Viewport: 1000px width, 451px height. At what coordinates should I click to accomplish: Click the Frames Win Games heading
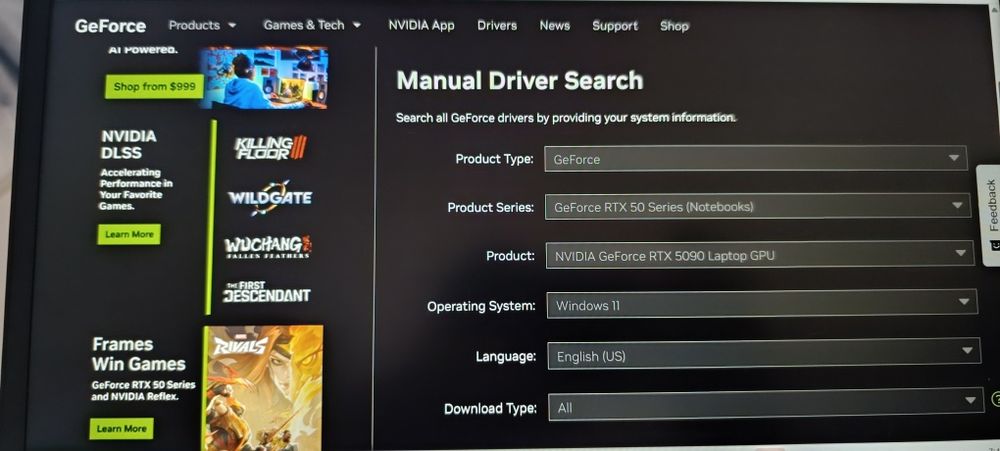point(138,354)
